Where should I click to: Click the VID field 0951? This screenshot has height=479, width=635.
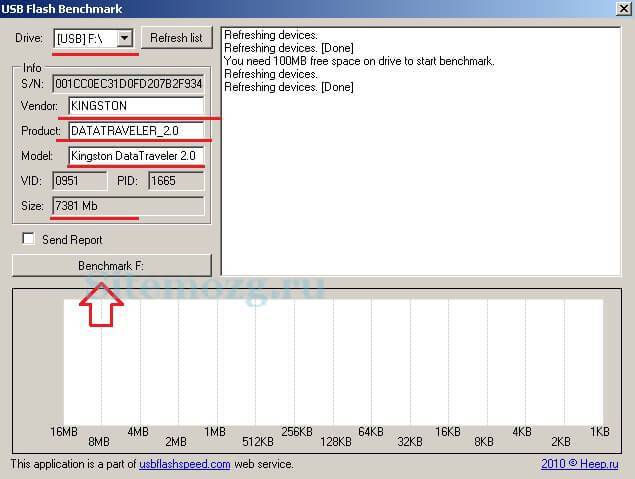tap(80, 181)
